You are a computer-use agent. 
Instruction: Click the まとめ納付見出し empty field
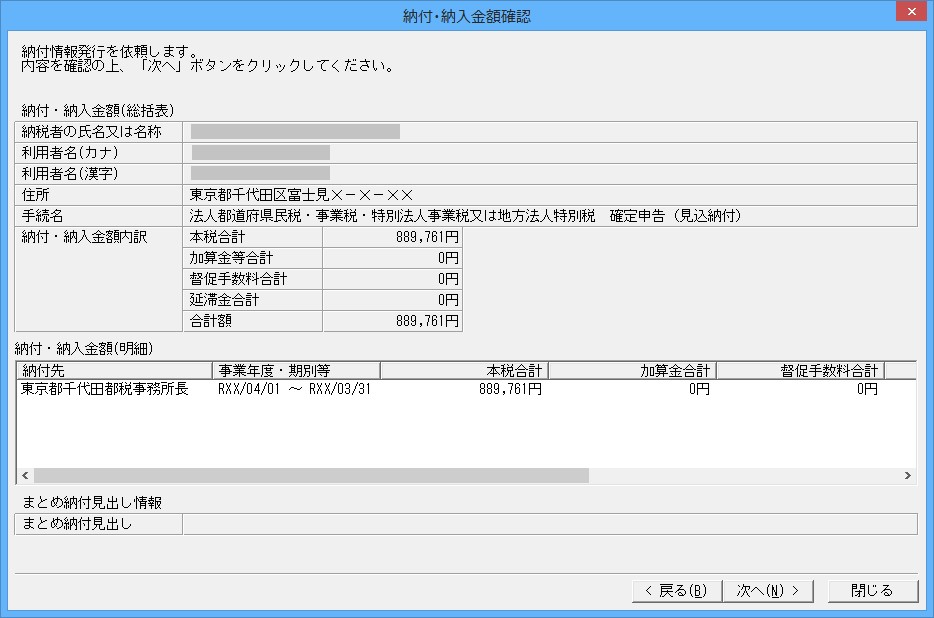click(550, 524)
